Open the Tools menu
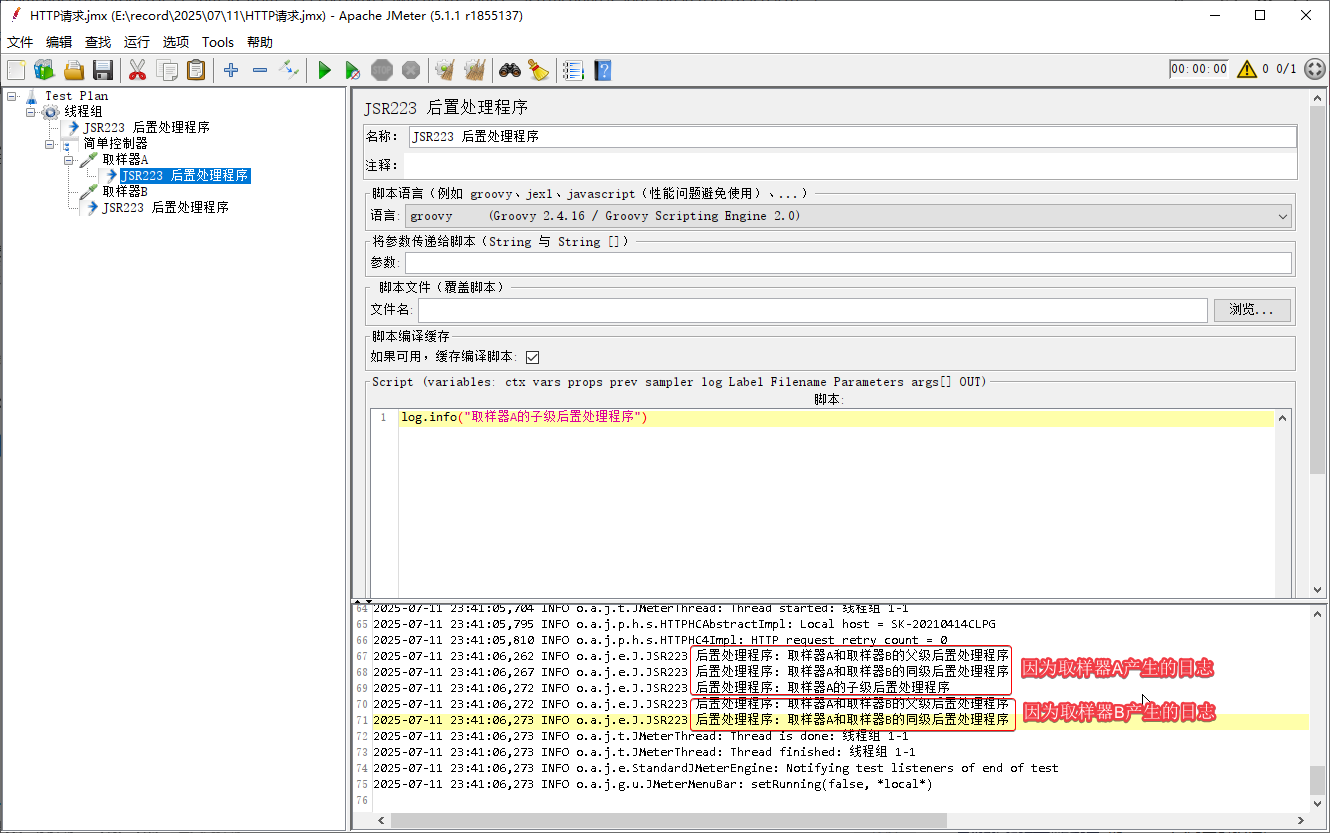The width and height of the screenshot is (1330, 833). (x=218, y=42)
